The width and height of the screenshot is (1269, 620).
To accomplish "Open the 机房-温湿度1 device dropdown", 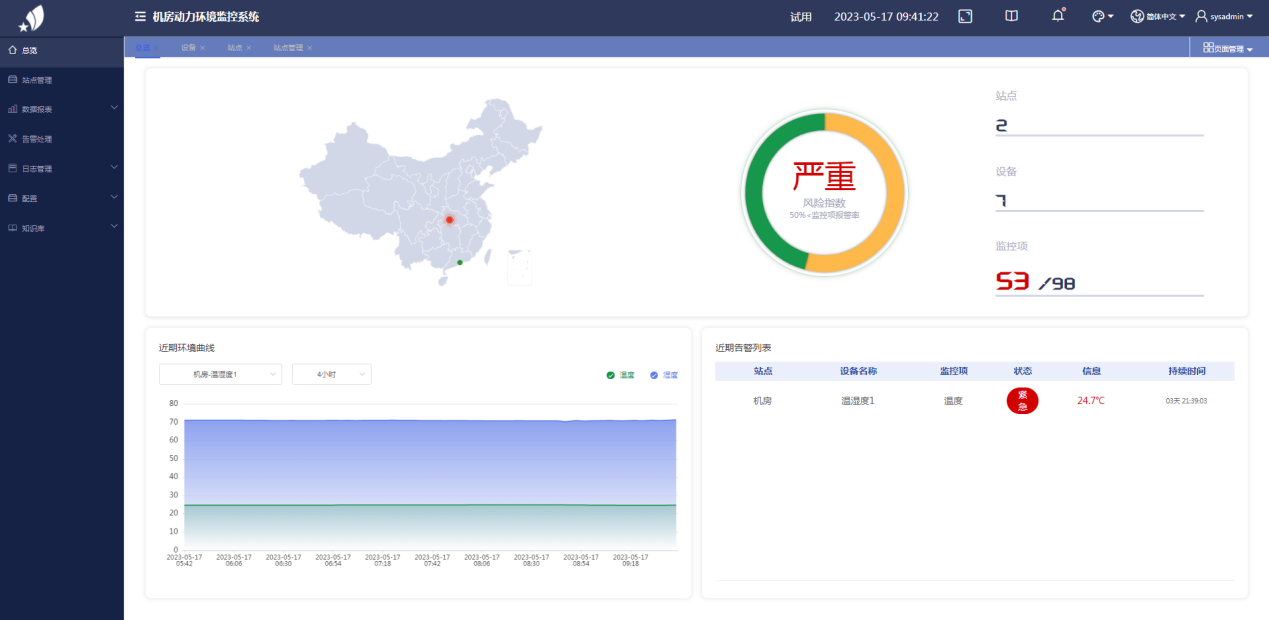I will tap(220, 374).
